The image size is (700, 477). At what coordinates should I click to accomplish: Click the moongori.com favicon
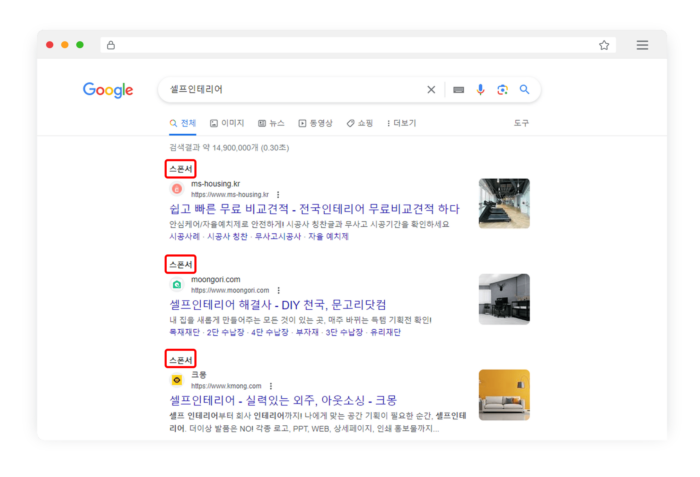[177, 285]
